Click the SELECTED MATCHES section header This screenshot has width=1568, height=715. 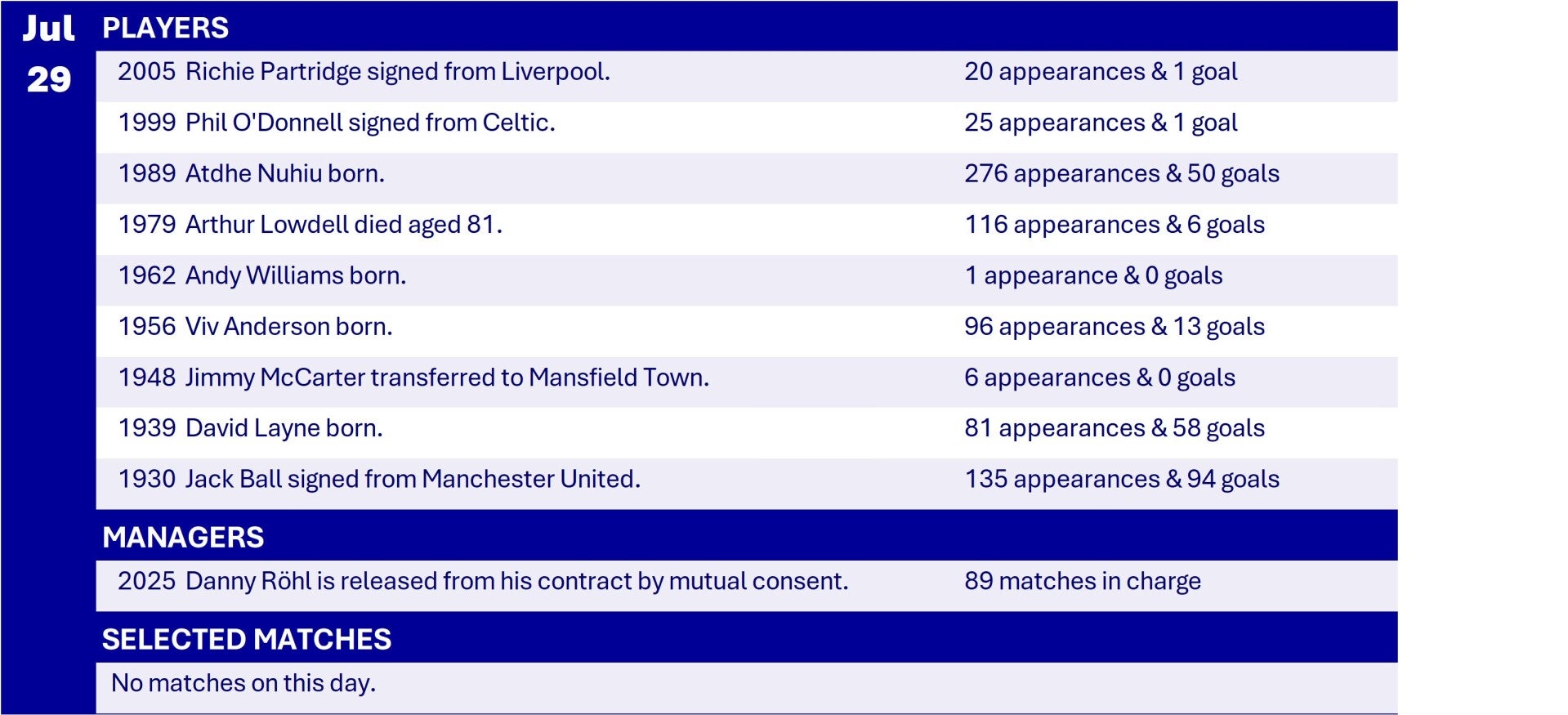[x=246, y=639]
